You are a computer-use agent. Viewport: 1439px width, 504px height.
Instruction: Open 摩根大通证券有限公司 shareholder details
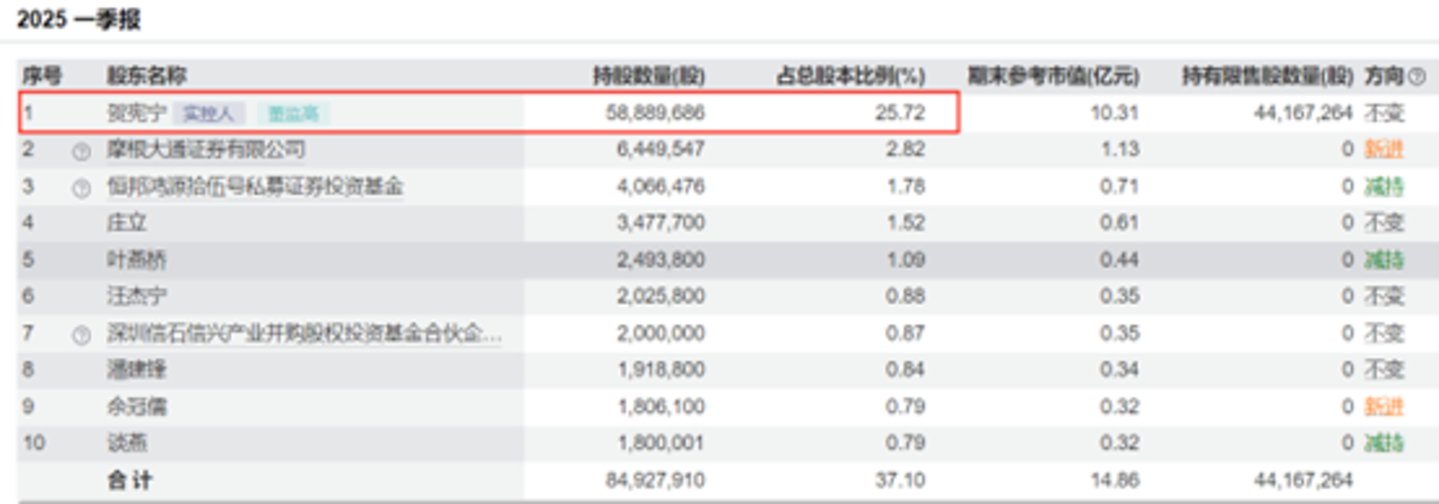point(206,150)
